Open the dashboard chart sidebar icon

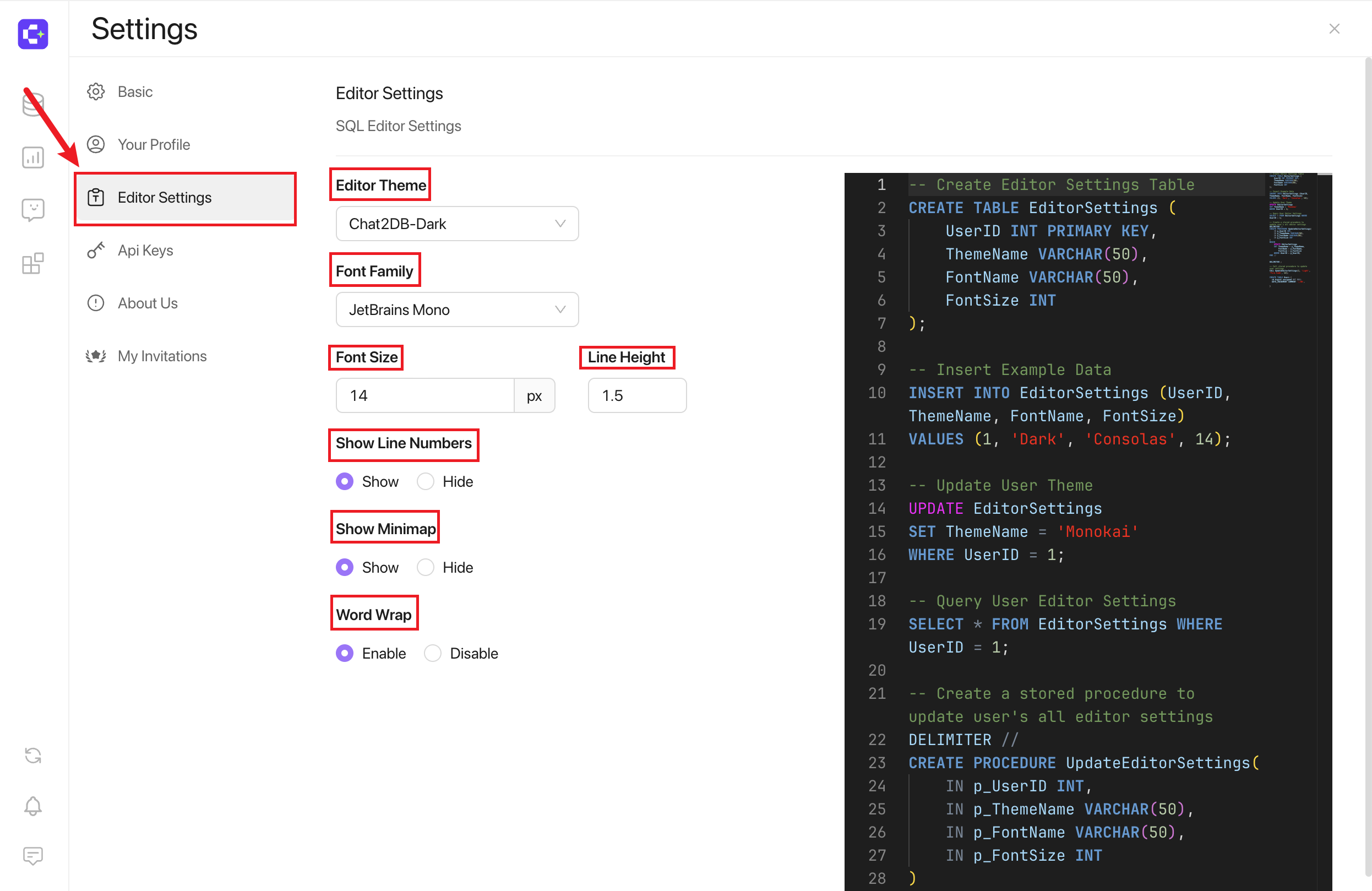point(33,157)
